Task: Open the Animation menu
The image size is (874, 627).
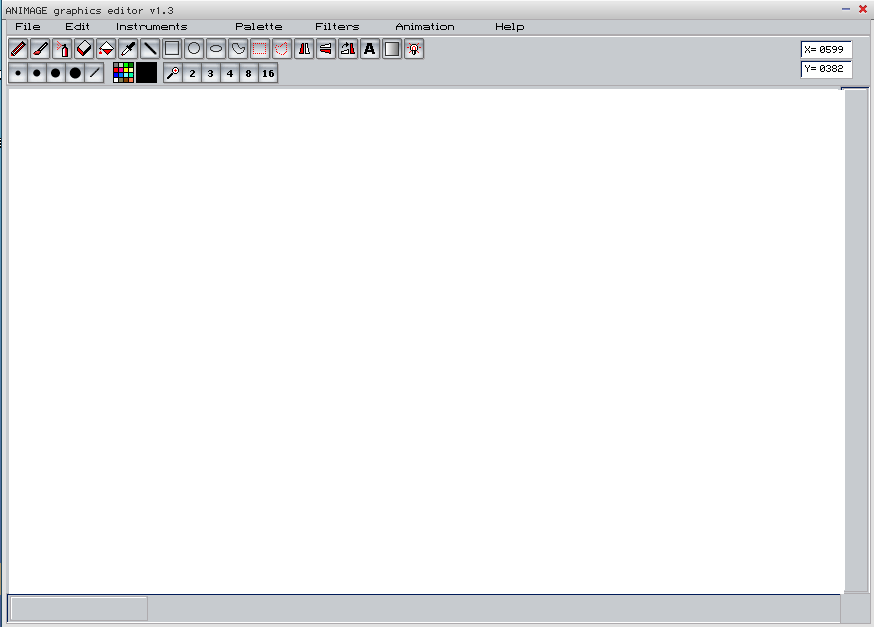Action: coord(425,27)
